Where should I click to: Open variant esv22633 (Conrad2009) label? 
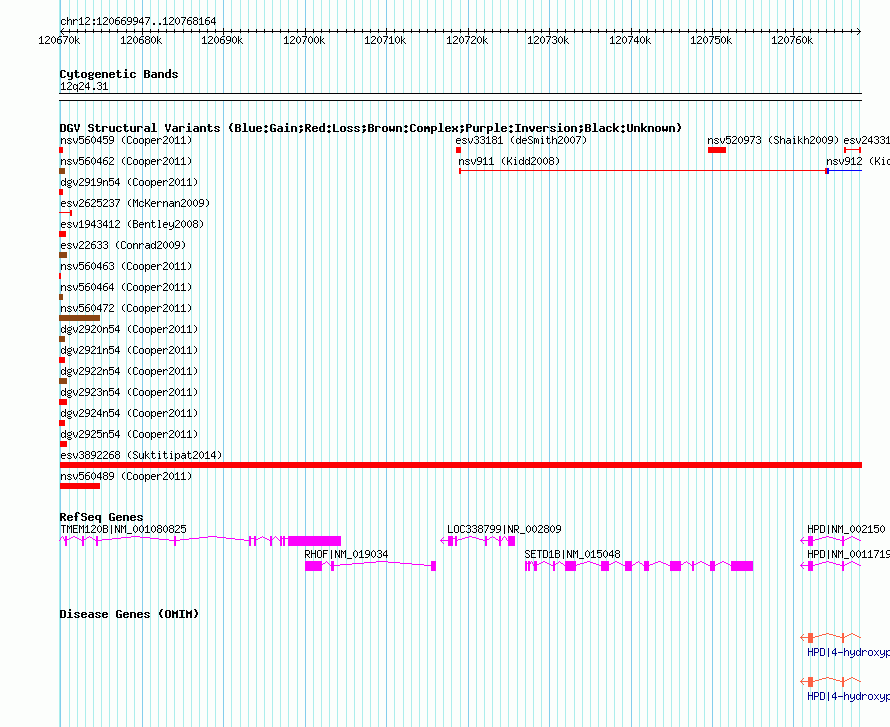[123, 245]
